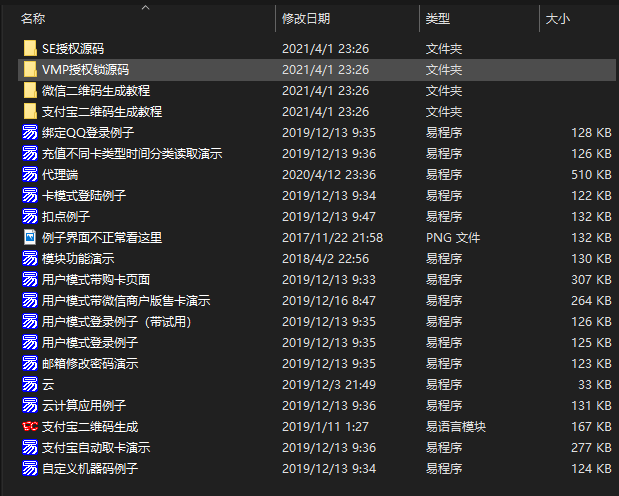The image size is (619, 496).
Task: Select the file name 自定义机器码例子
Action: (x=90, y=468)
